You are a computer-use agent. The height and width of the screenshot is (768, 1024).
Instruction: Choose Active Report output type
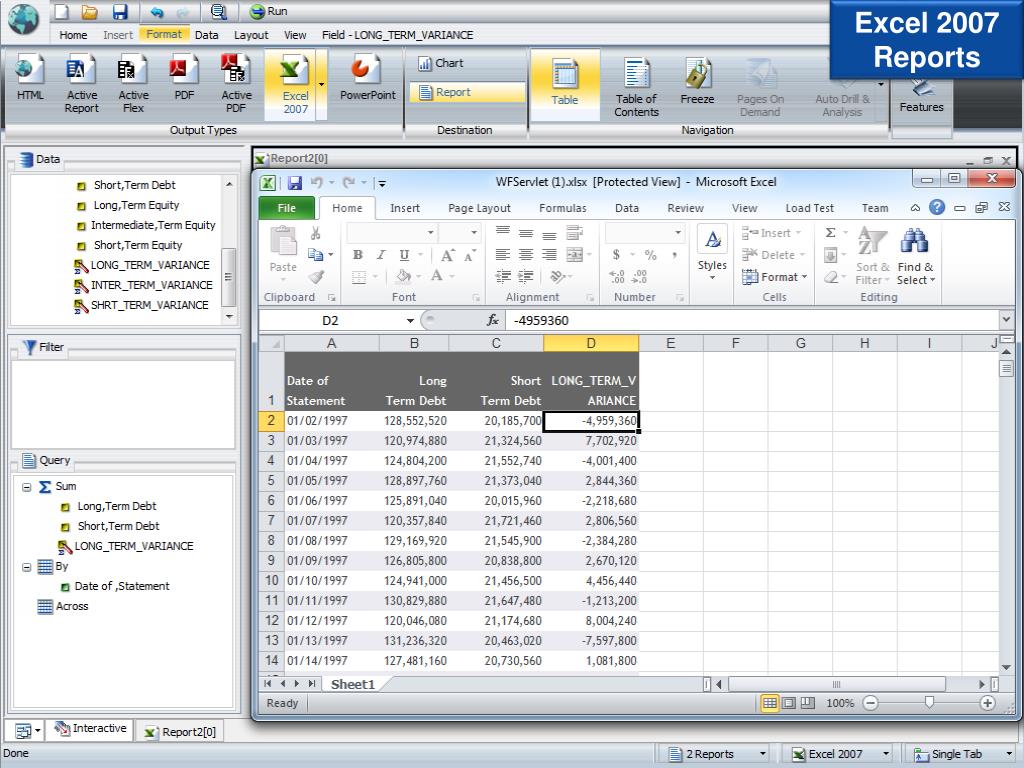[81, 85]
